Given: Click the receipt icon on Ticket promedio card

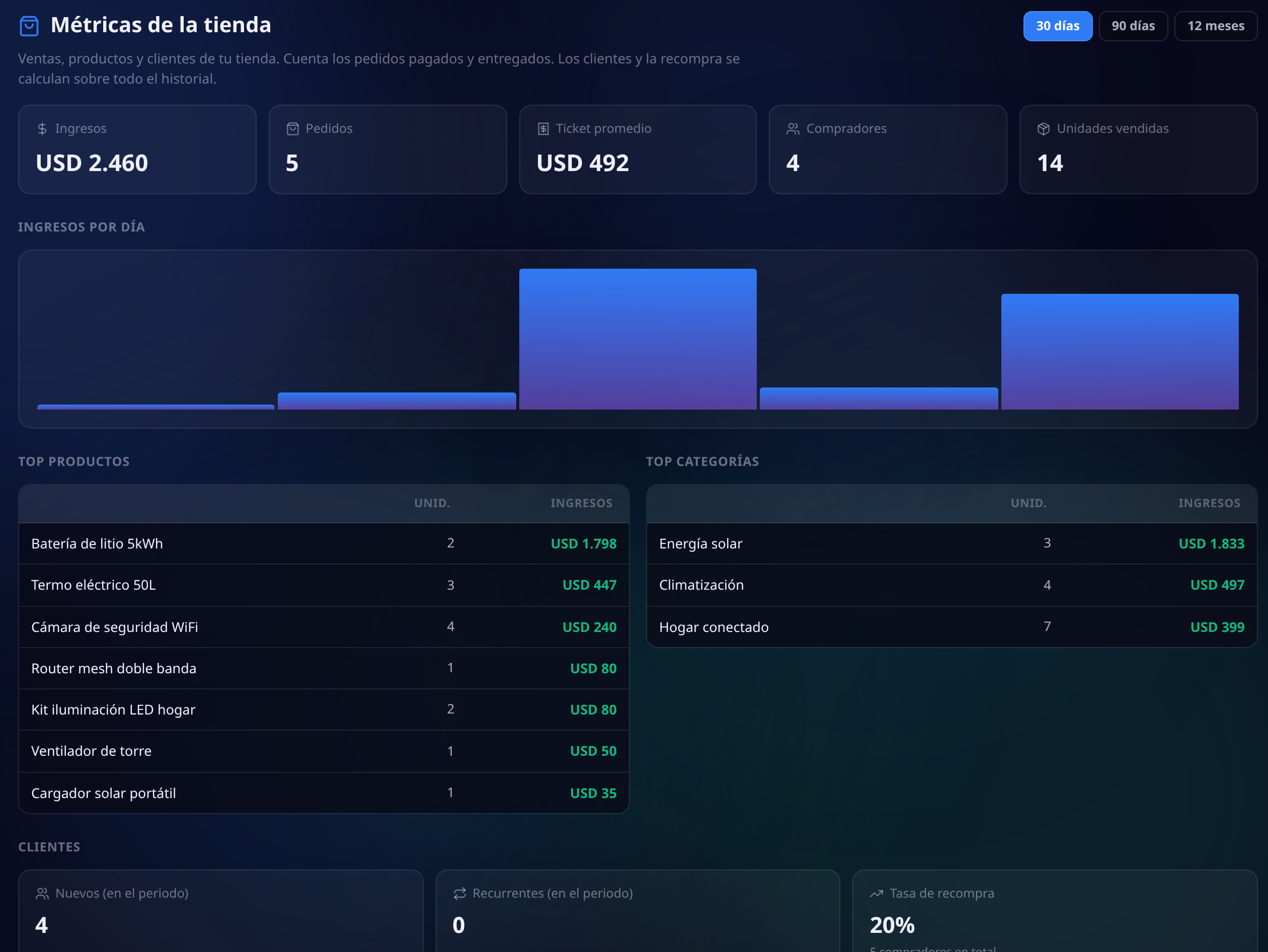Looking at the screenshot, I should coord(543,129).
